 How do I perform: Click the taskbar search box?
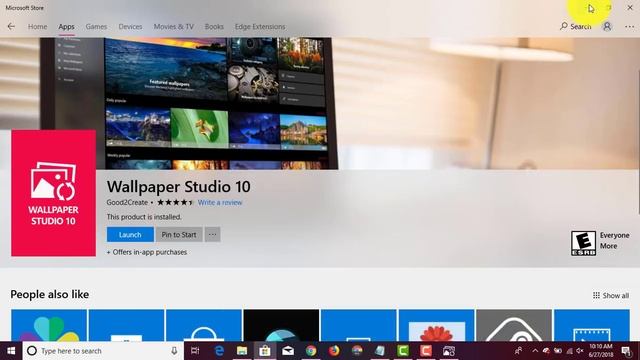click(x=102, y=351)
